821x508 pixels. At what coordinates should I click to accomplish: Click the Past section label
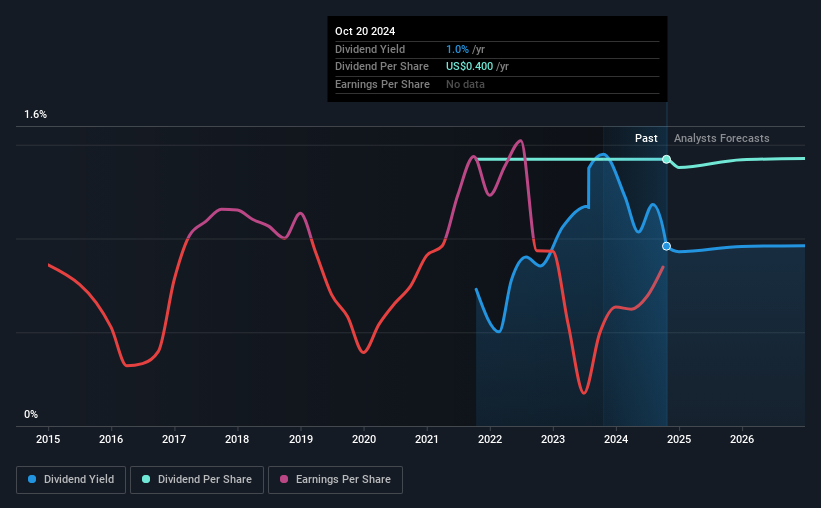coord(646,138)
